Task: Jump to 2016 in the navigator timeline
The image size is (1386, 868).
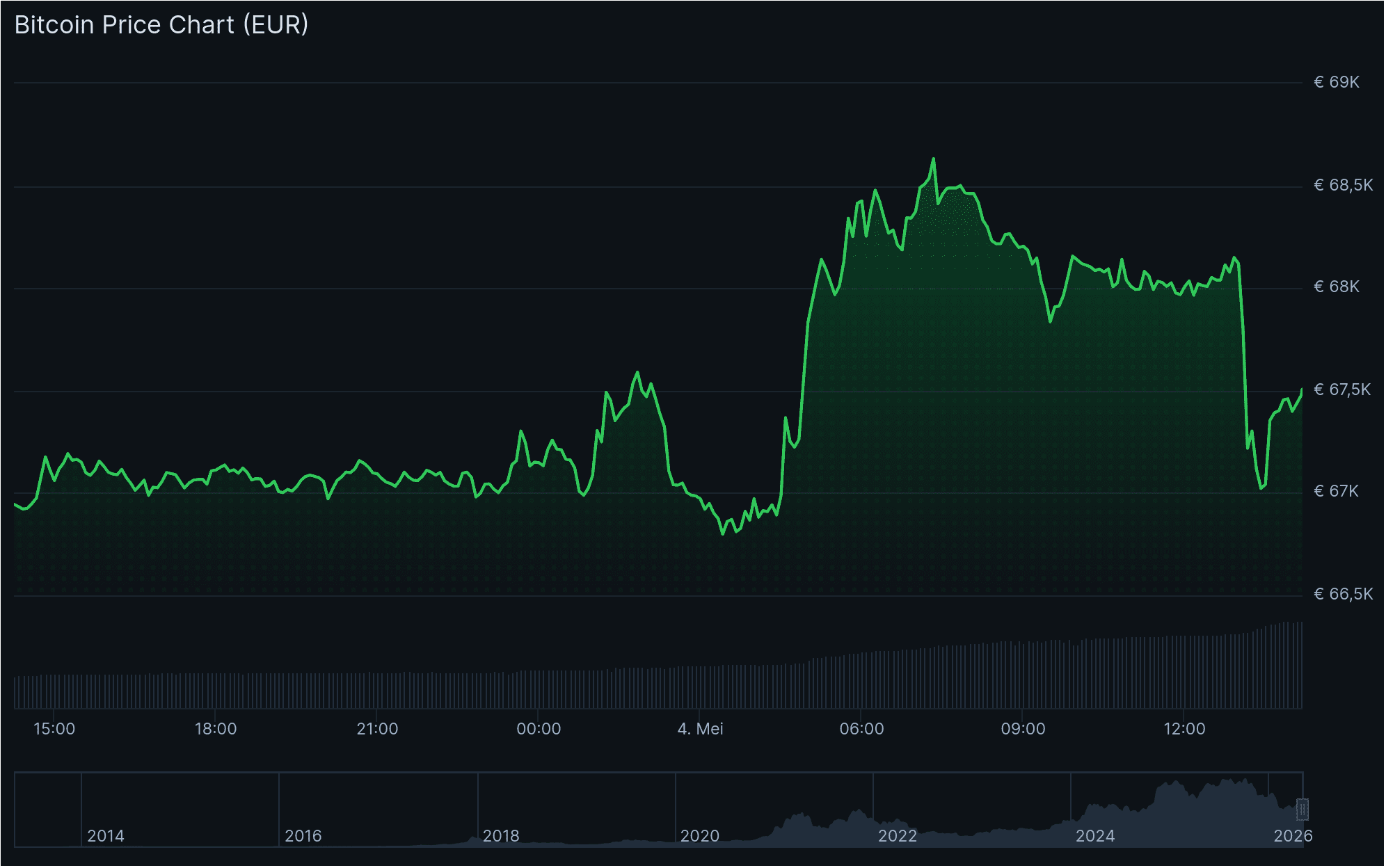Action: [x=303, y=836]
